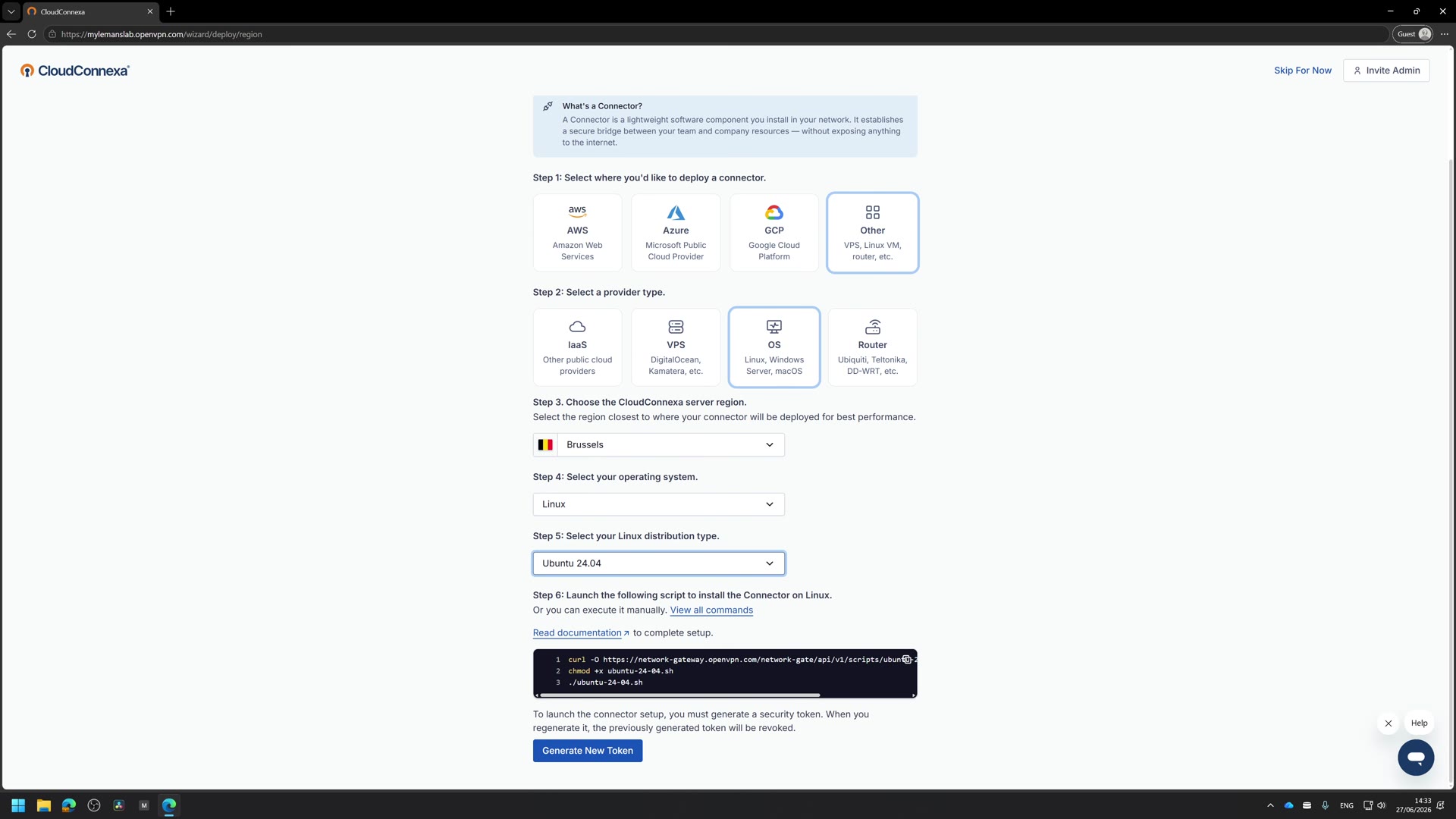
Task: Expand the Linux operating system dropdown
Action: [x=658, y=504]
